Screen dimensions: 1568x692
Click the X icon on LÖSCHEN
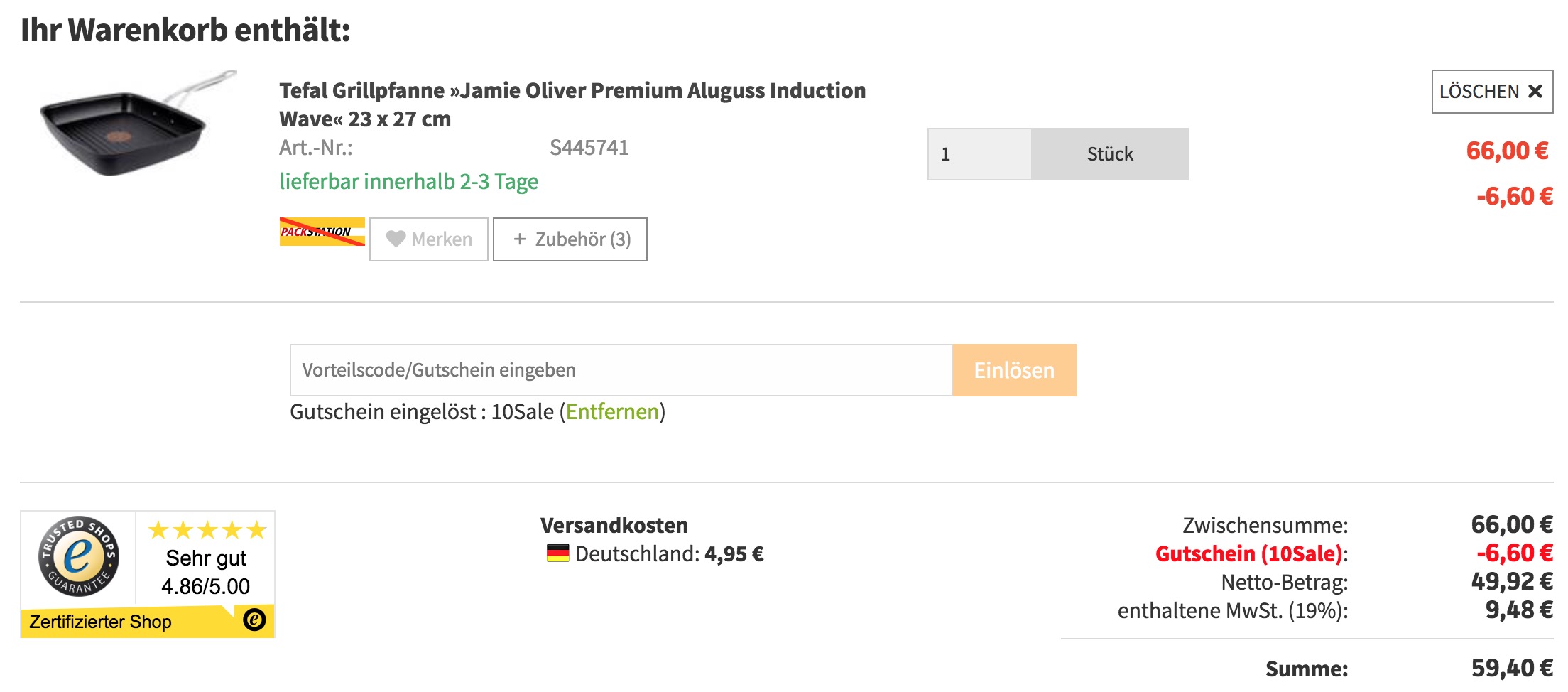[x=1535, y=92]
